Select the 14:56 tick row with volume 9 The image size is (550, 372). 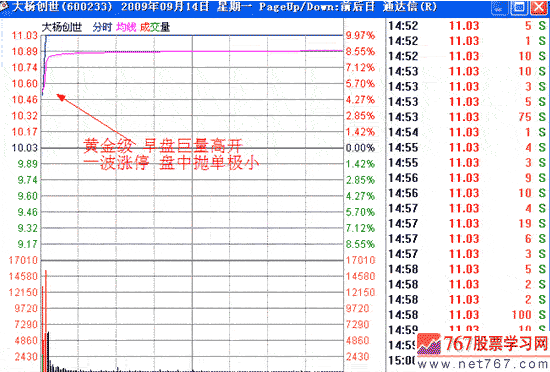point(467,178)
